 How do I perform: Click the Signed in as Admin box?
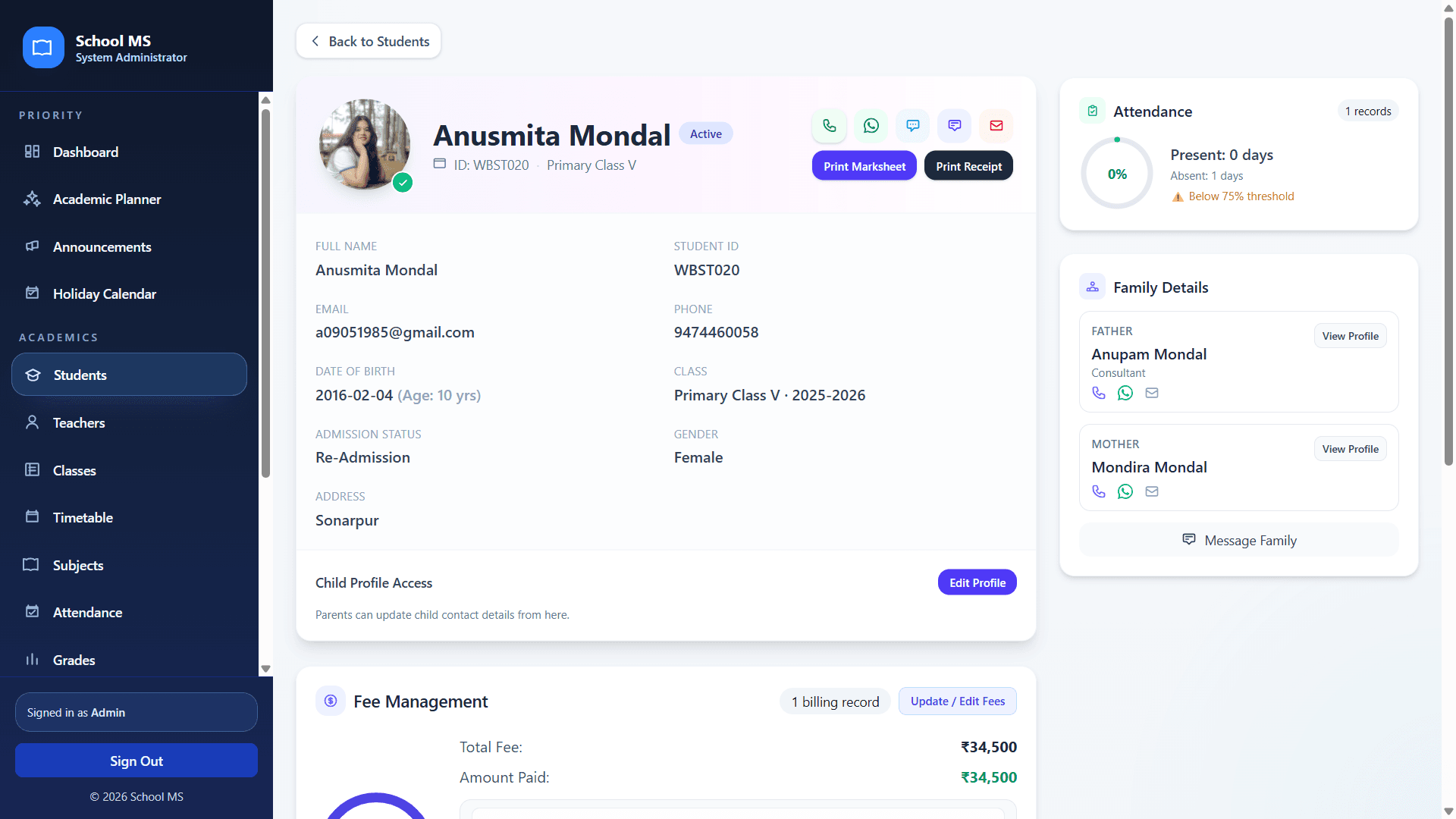(x=136, y=712)
